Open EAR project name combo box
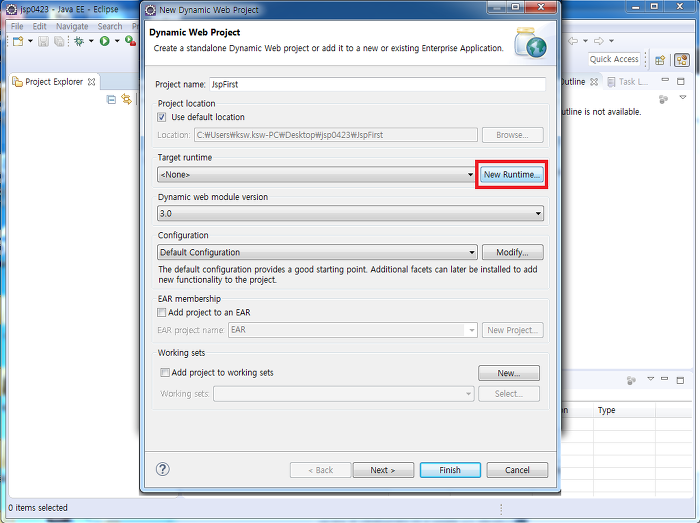This screenshot has width=700, height=523. [x=353, y=330]
